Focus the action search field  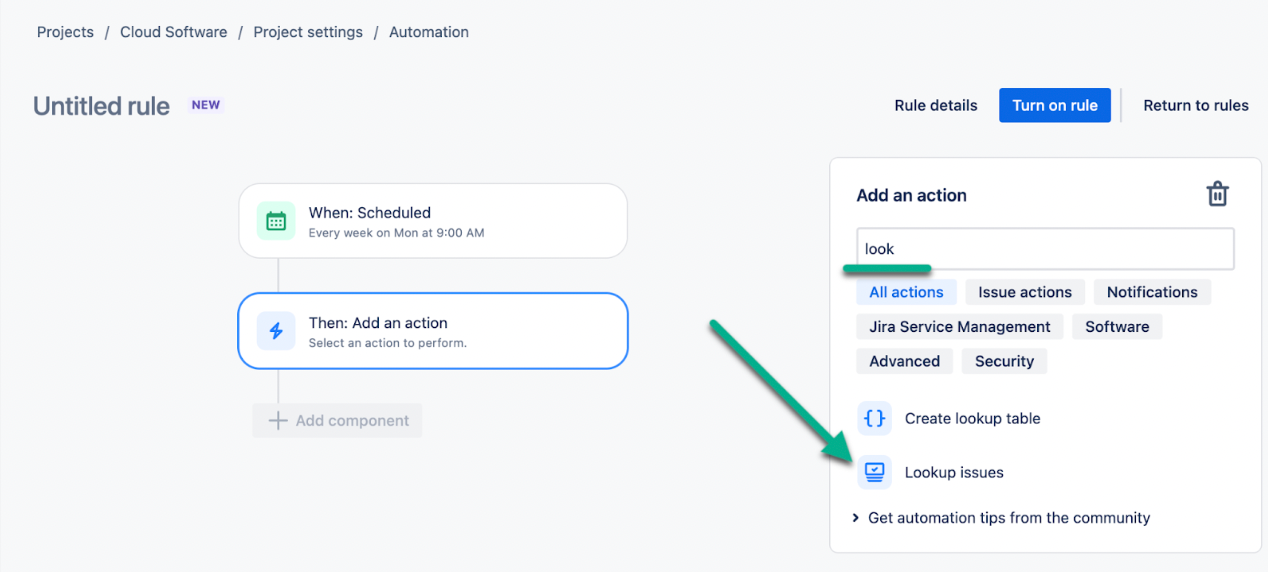[1045, 249]
